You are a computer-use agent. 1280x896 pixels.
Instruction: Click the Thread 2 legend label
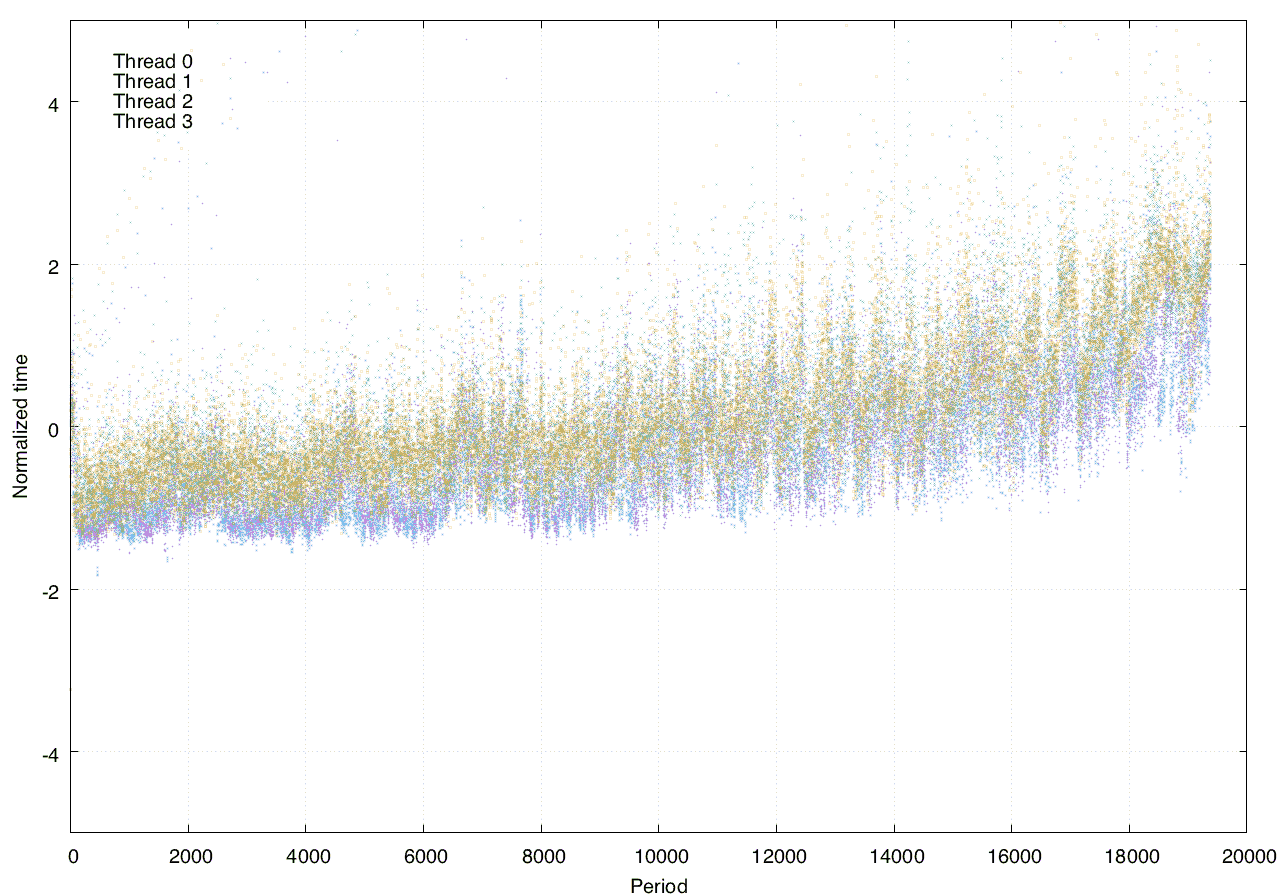click(153, 101)
